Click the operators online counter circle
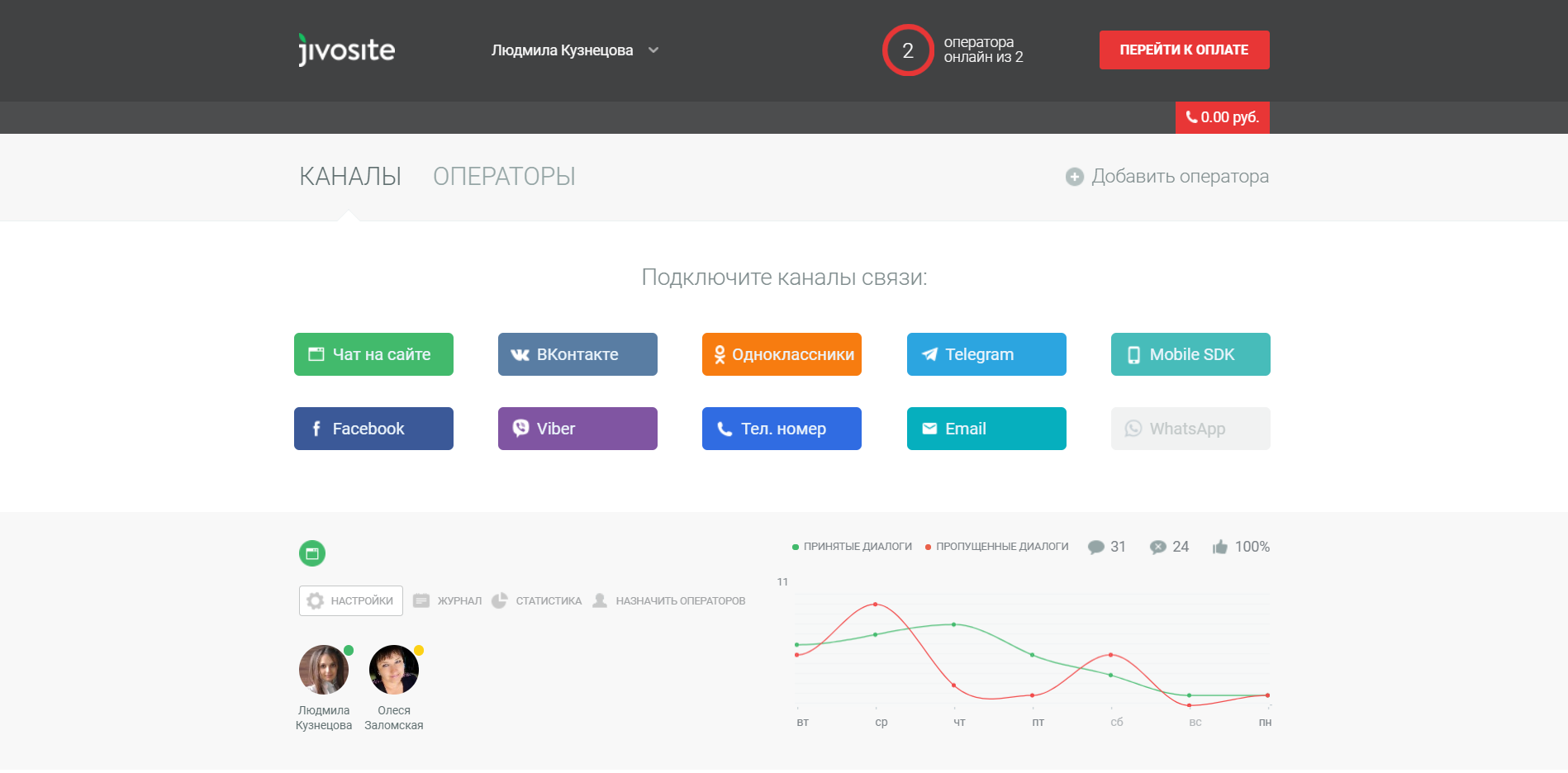 907,50
